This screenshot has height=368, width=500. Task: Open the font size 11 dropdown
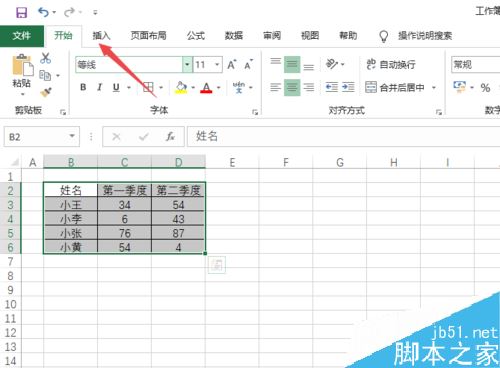[x=217, y=65]
